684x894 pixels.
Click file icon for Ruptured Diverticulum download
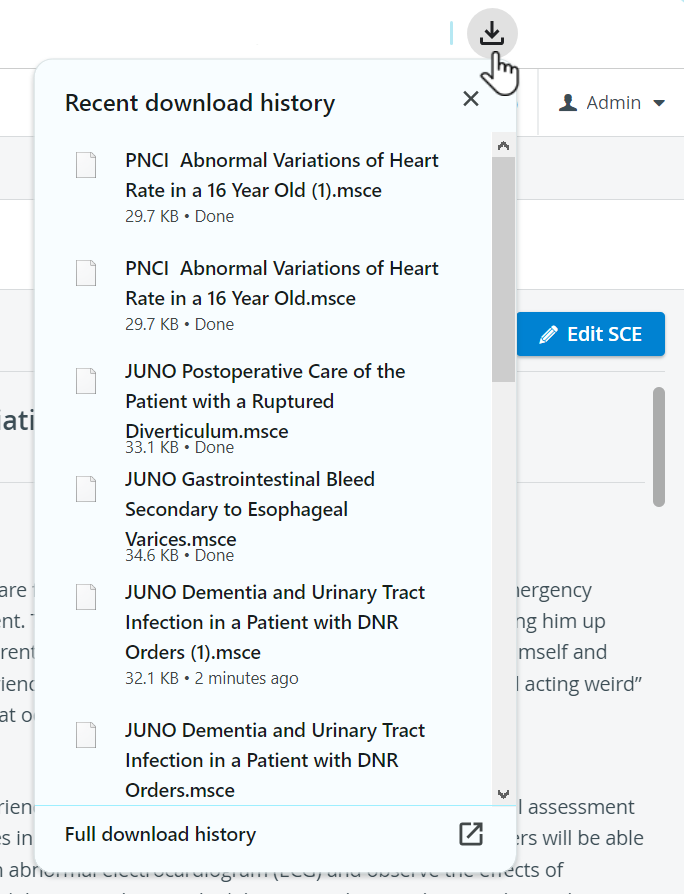tap(86, 381)
